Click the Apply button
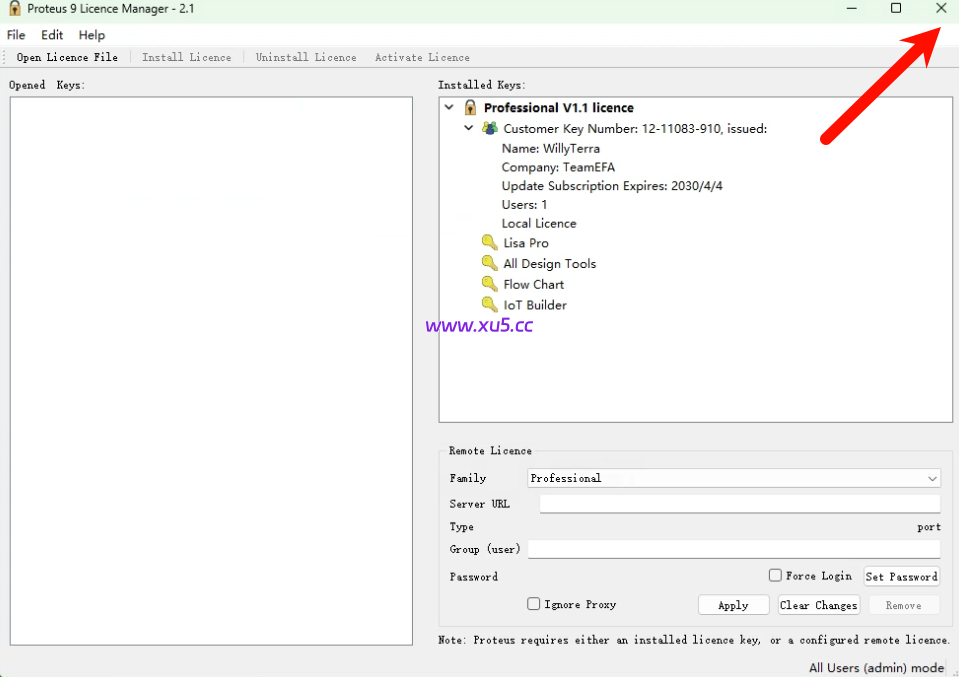The image size is (959, 677). tap(733, 605)
